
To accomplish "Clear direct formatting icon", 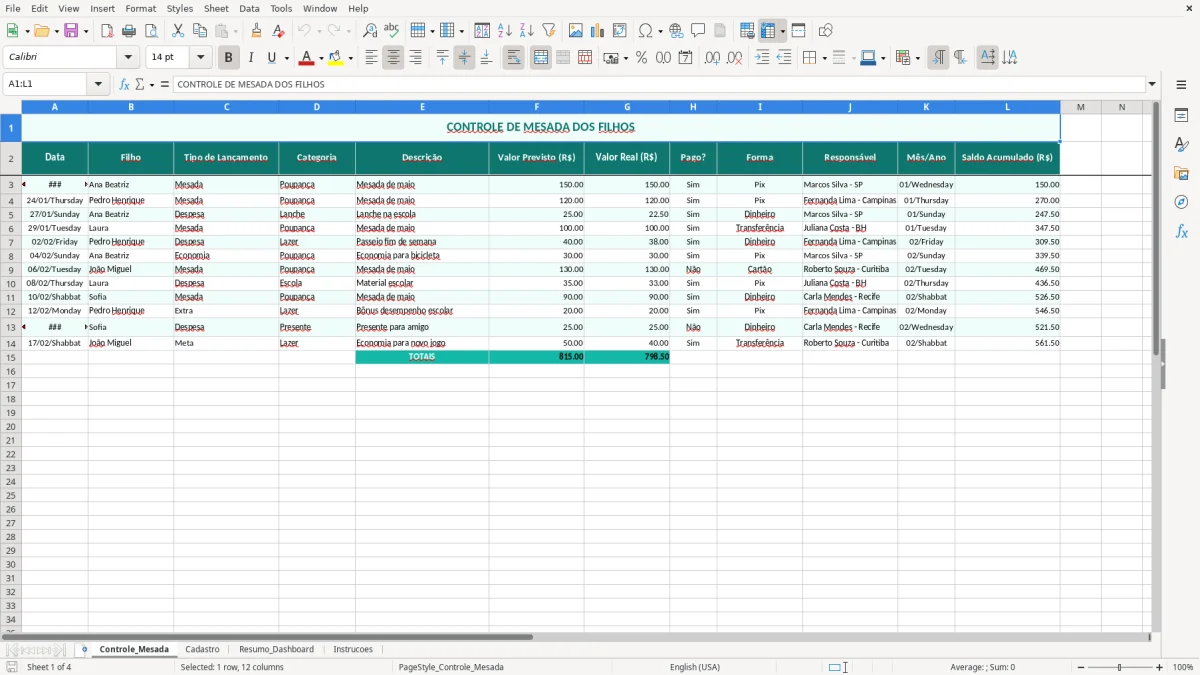I will click(278, 31).
